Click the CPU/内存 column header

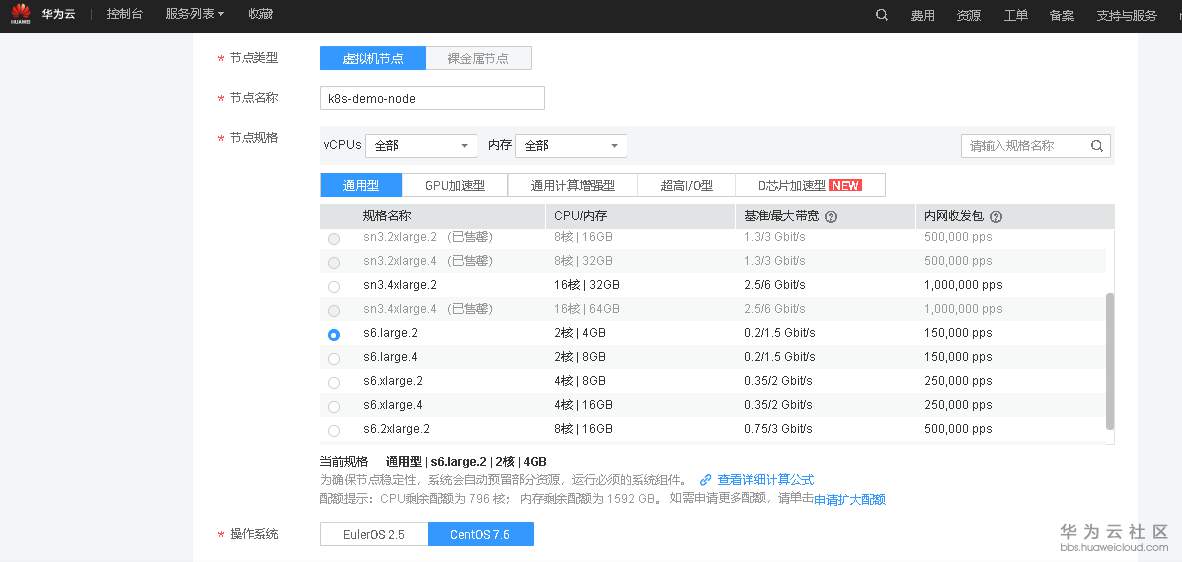(580, 216)
